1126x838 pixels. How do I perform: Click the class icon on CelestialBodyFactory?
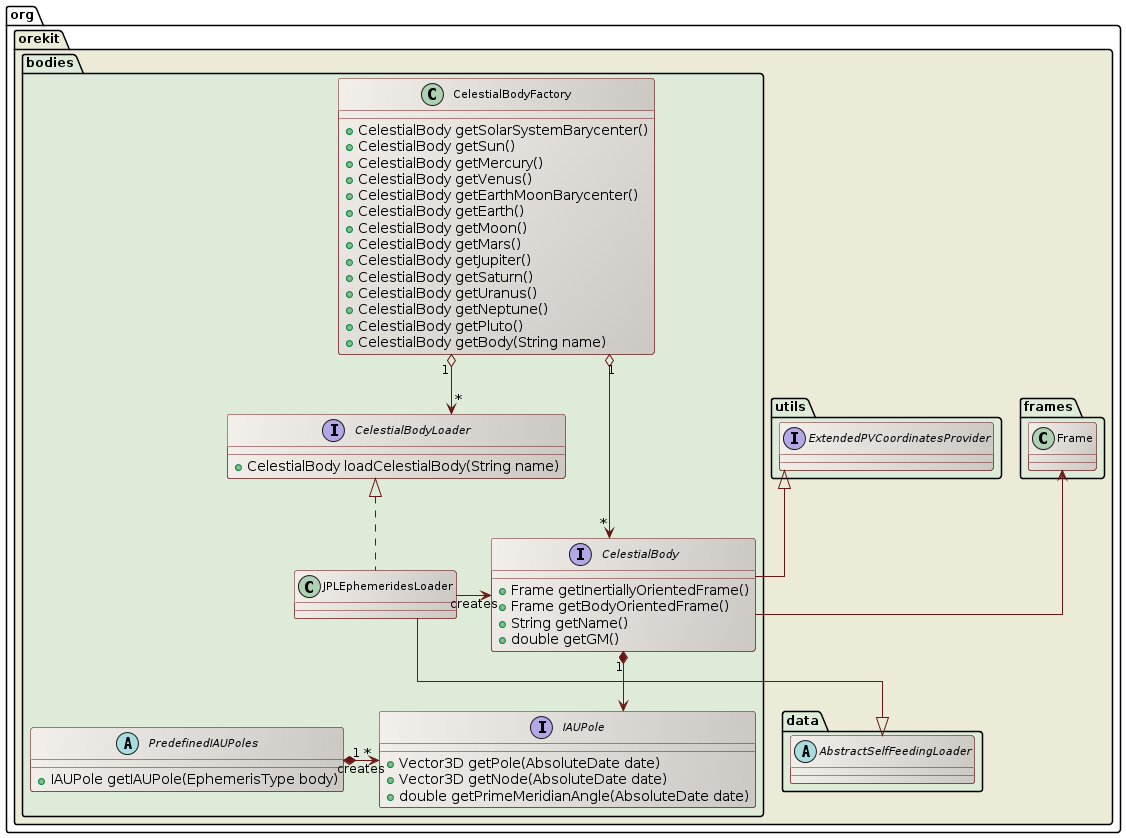click(x=430, y=94)
